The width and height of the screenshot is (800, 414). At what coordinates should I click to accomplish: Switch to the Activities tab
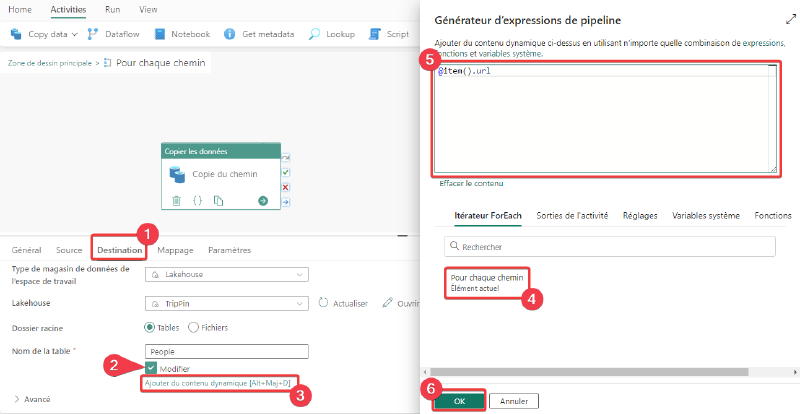68,9
